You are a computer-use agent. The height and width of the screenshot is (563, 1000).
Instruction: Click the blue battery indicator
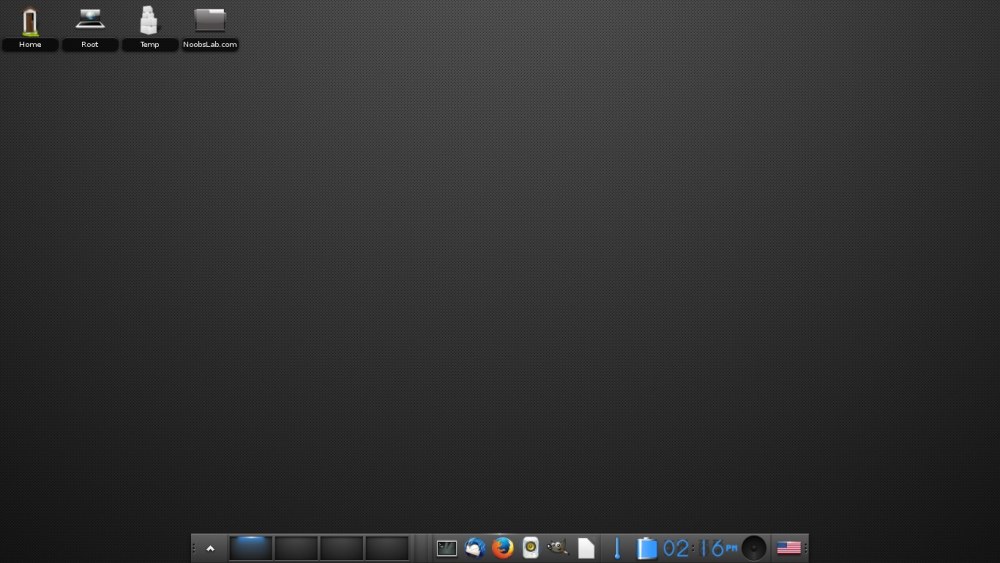[647, 548]
